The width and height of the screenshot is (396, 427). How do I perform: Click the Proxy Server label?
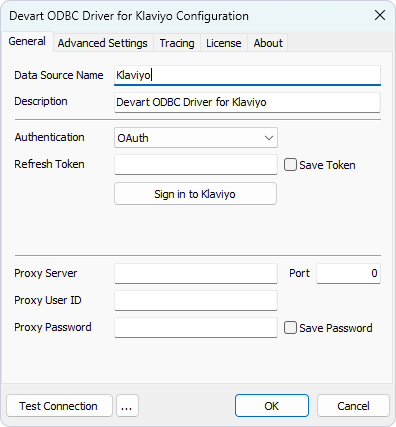pyautogui.click(x=46, y=273)
